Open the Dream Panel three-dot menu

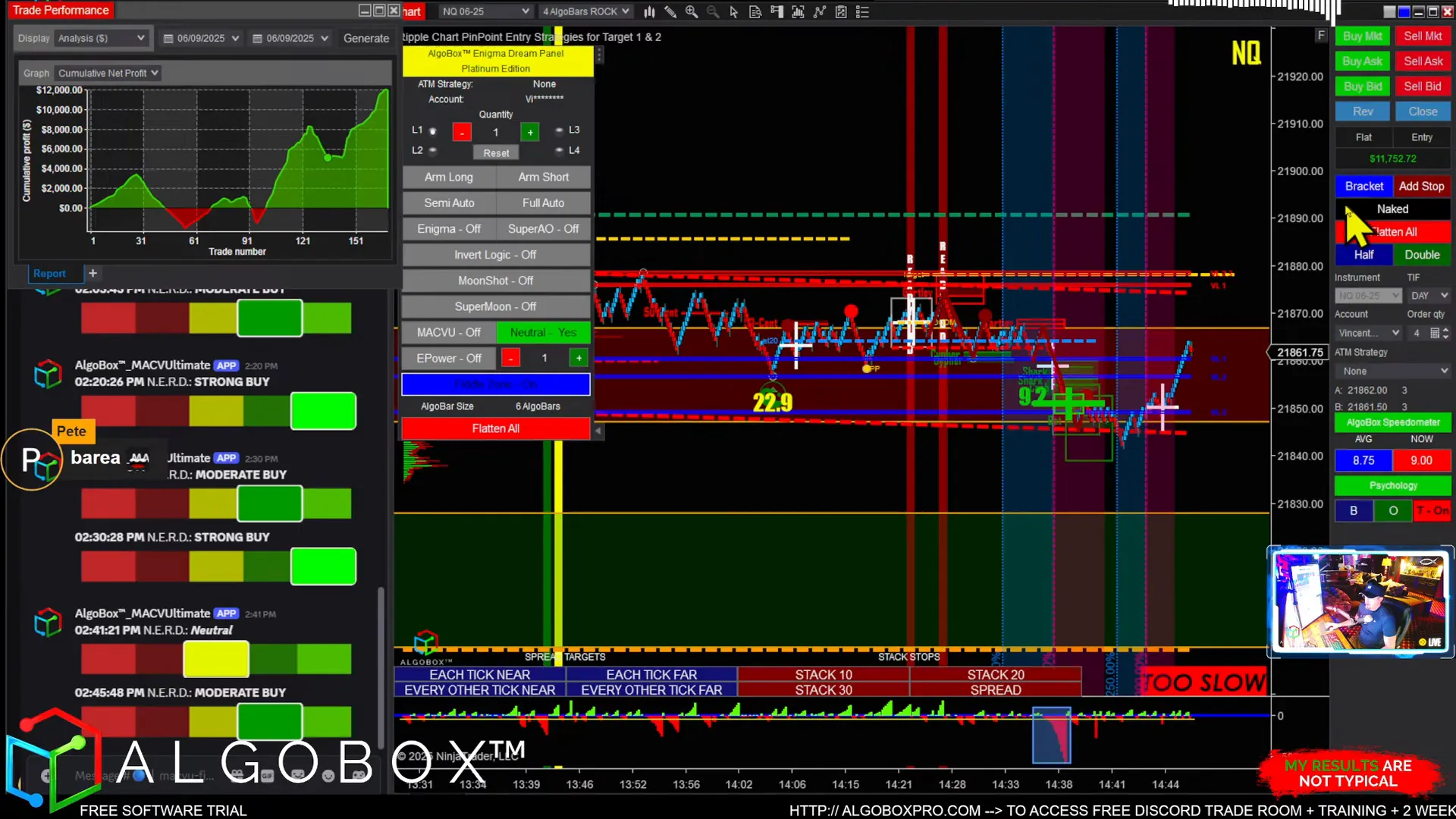(x=599, y=55)
